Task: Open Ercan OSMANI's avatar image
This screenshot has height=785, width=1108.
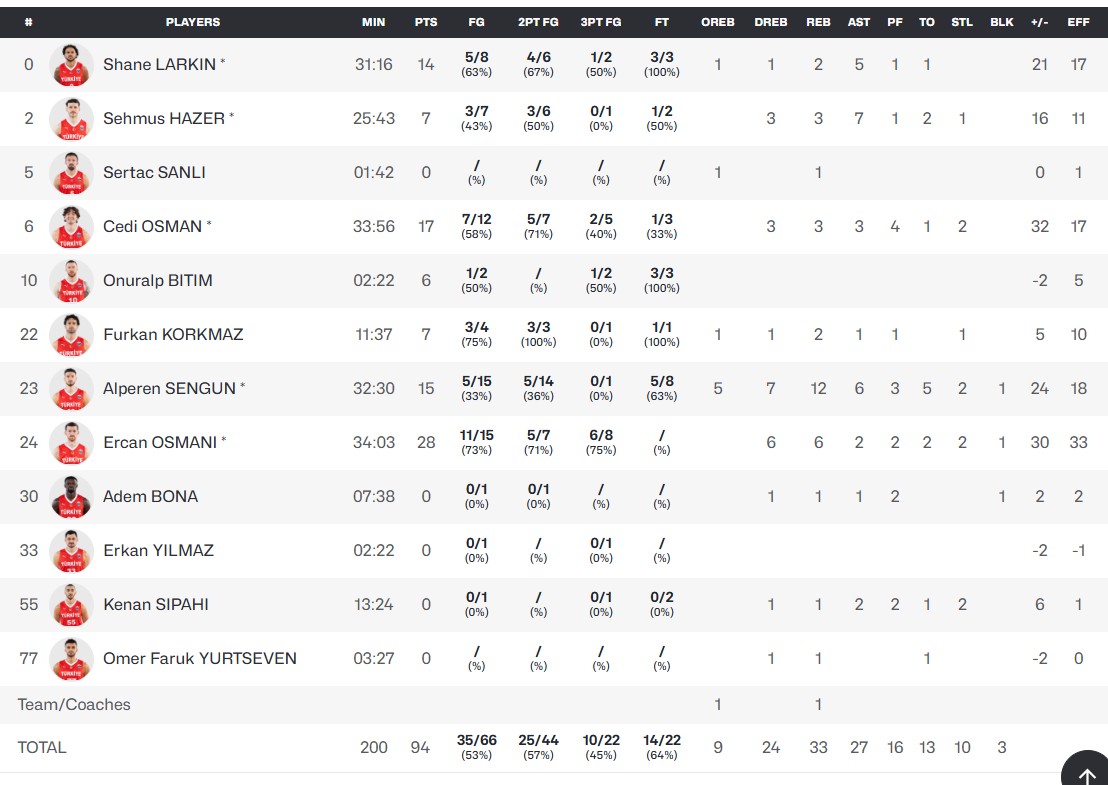Action: (x=71, y=442)
